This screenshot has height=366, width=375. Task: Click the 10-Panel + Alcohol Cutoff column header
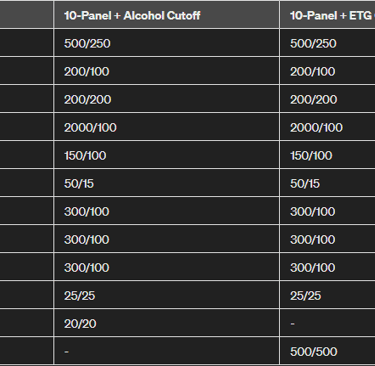tap(166, 15)
